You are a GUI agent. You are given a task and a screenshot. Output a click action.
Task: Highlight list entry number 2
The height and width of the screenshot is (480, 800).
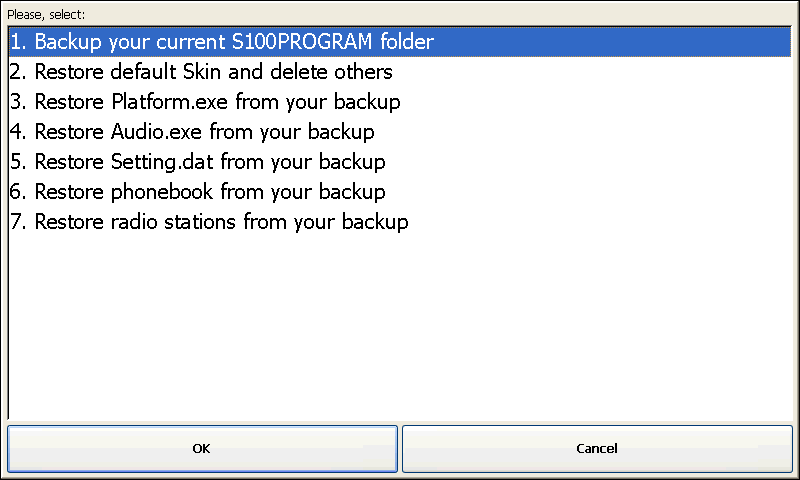click(399, 72)
